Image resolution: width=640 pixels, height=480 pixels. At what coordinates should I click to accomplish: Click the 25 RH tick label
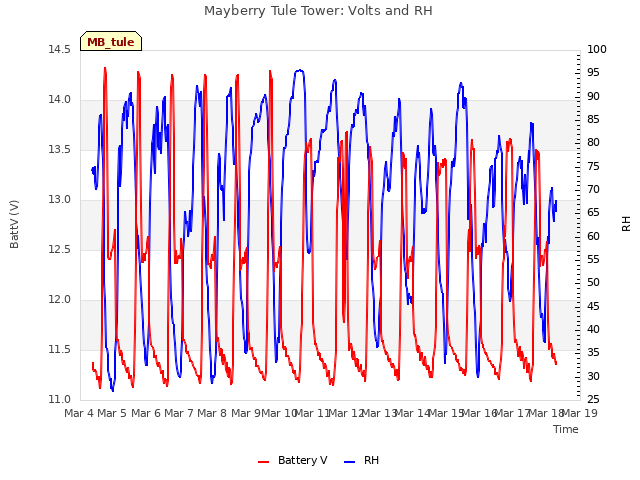coord(593,400)
